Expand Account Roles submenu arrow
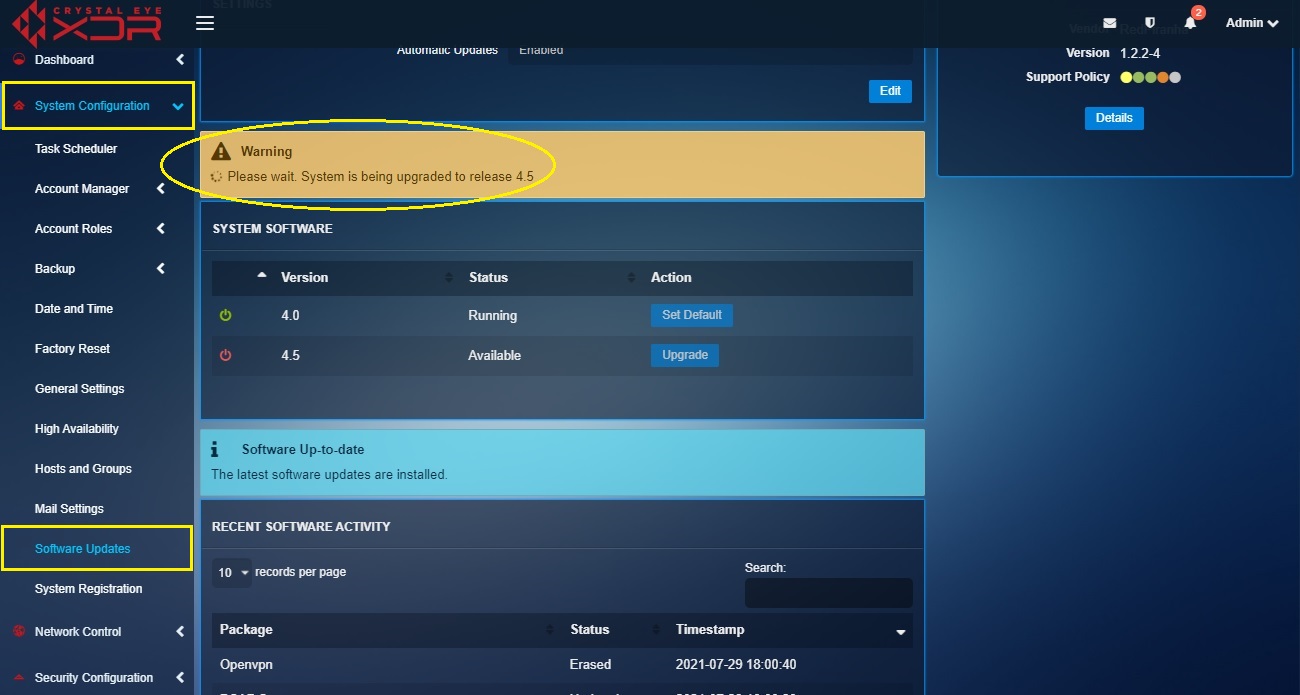 tap(161, 228)
